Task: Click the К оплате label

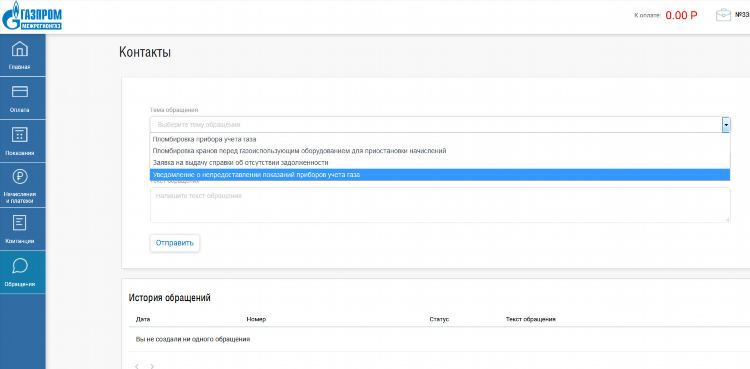Action: pos(648,16)
